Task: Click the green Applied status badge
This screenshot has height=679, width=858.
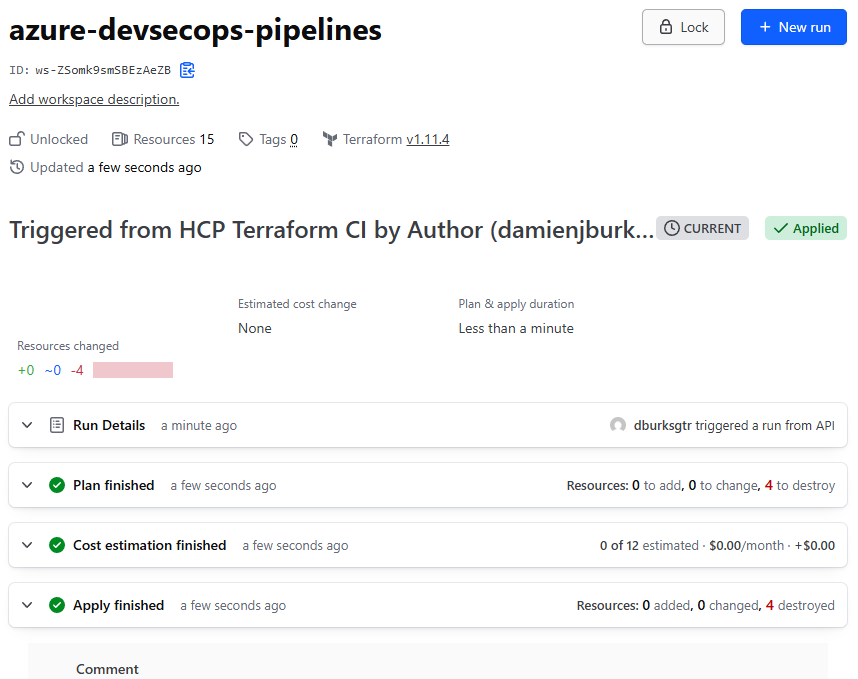Action: 806,228
